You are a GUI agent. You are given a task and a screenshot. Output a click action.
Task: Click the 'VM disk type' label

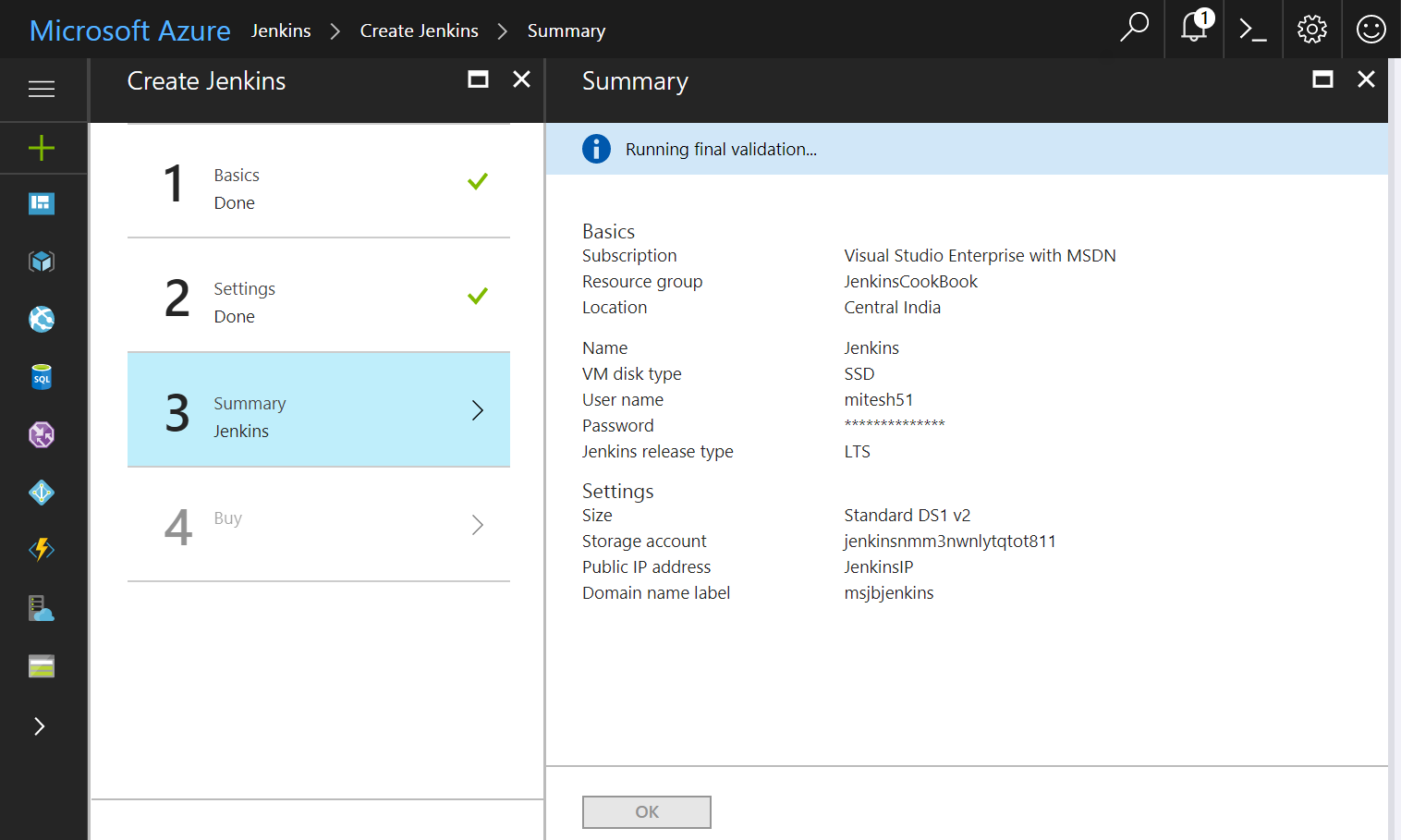(631, 373)
